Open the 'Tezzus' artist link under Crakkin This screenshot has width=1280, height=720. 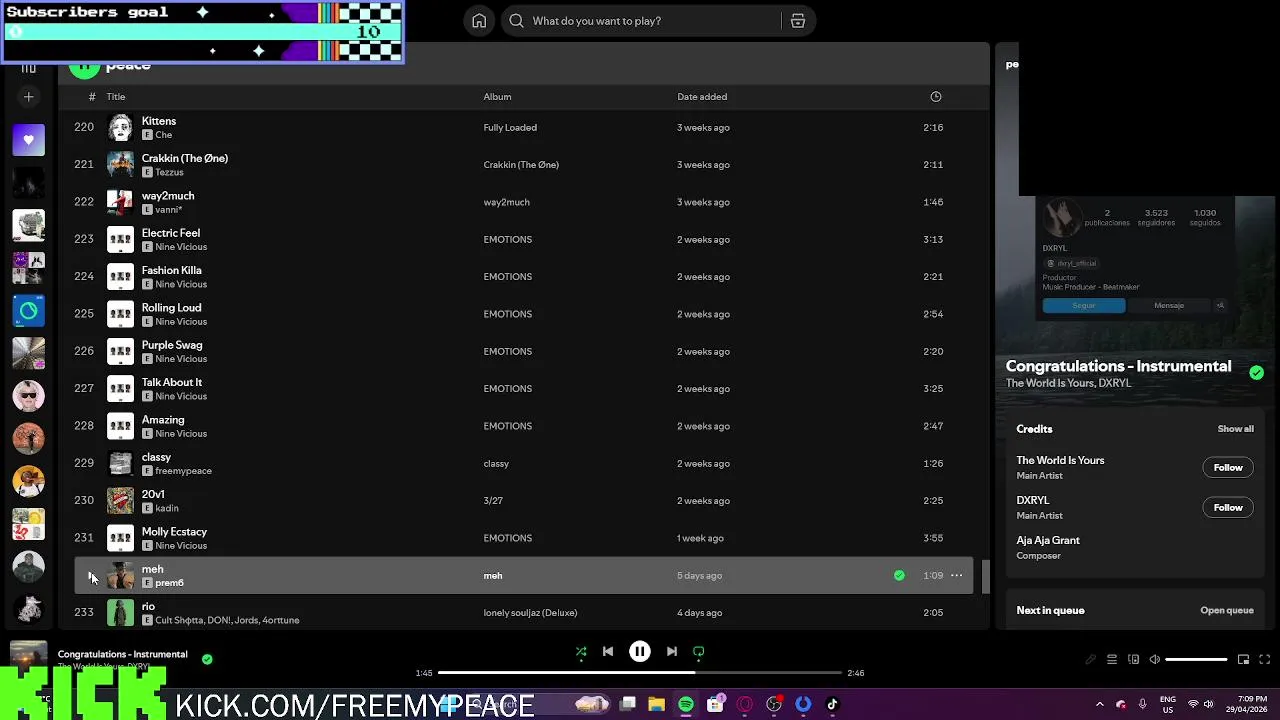[169, 172]
